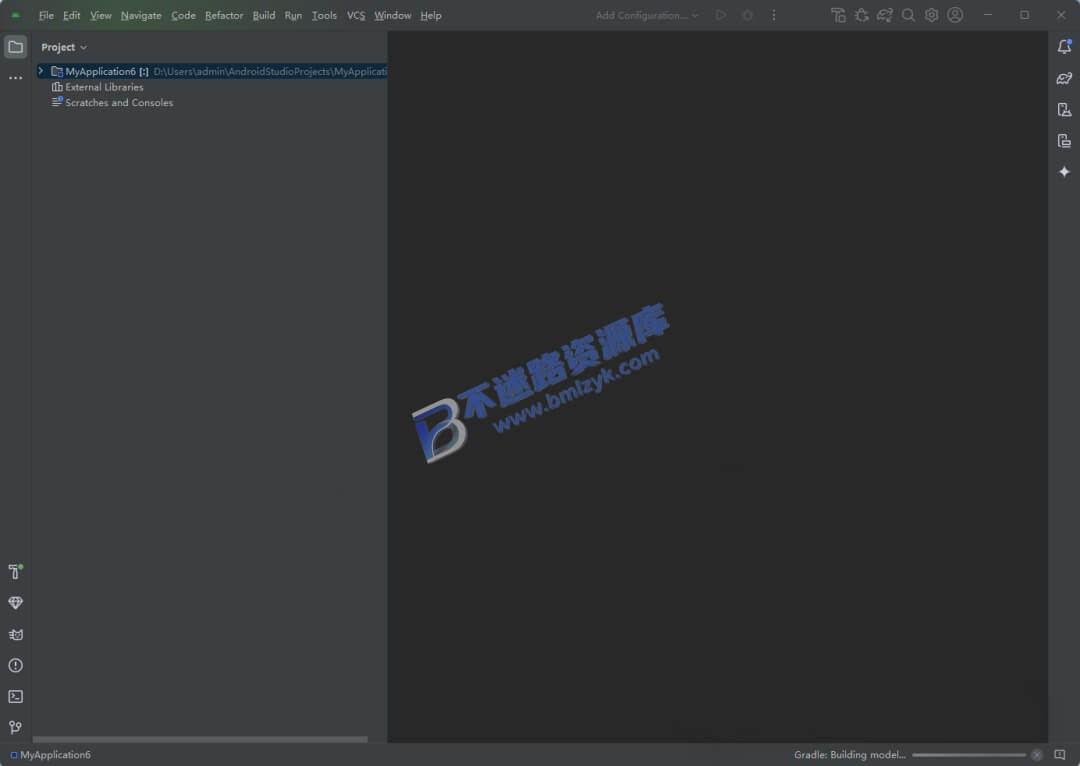Open the Edit menu
Viewport: 1080px width, 766px height.
point(72,15)
